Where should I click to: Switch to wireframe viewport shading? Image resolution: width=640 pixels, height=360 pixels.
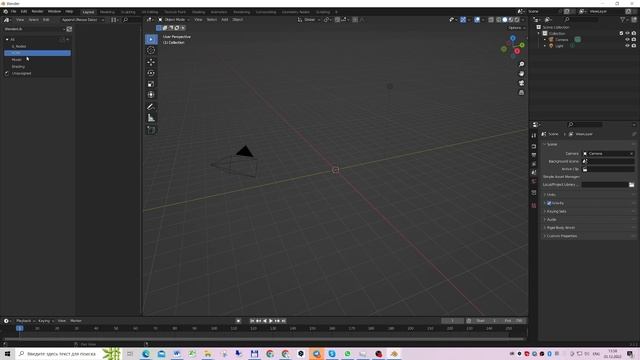[499, 20]
